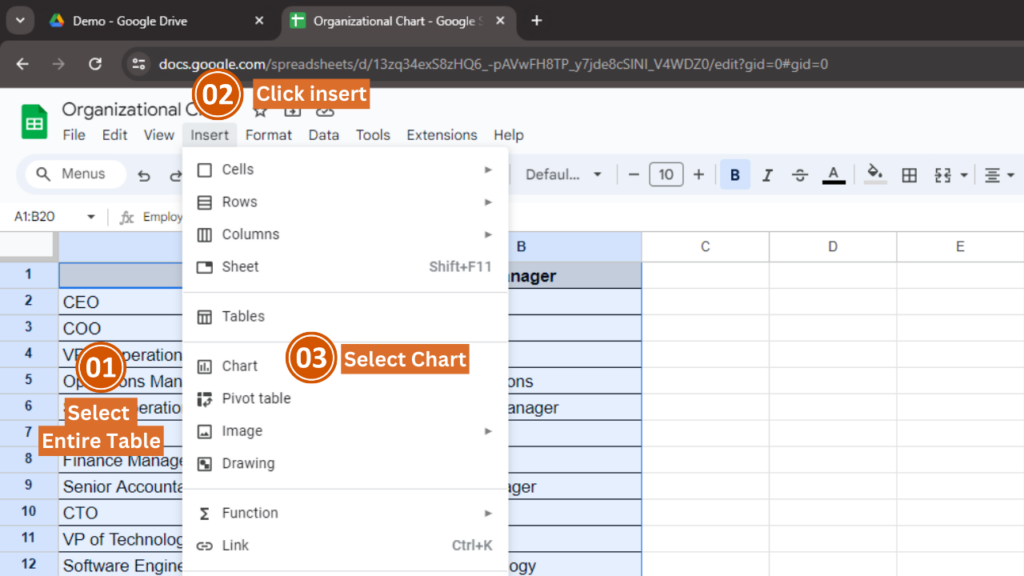Image resolution: width=1024 pixels, height=576 pixels.
Task: Toggle the fill color tool
Action: (874, 174)
